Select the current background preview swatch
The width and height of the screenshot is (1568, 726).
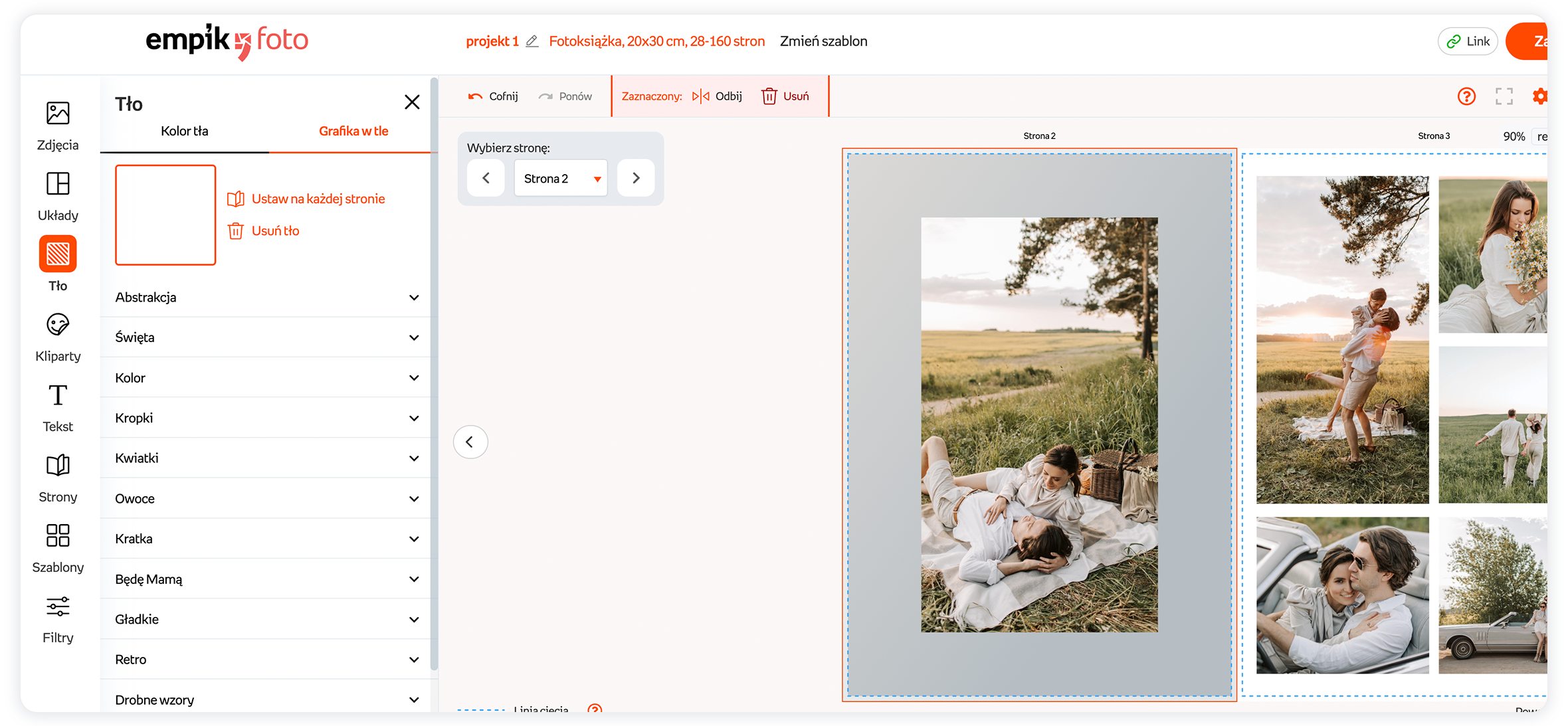pyautogui.click(x=165, y=215)
